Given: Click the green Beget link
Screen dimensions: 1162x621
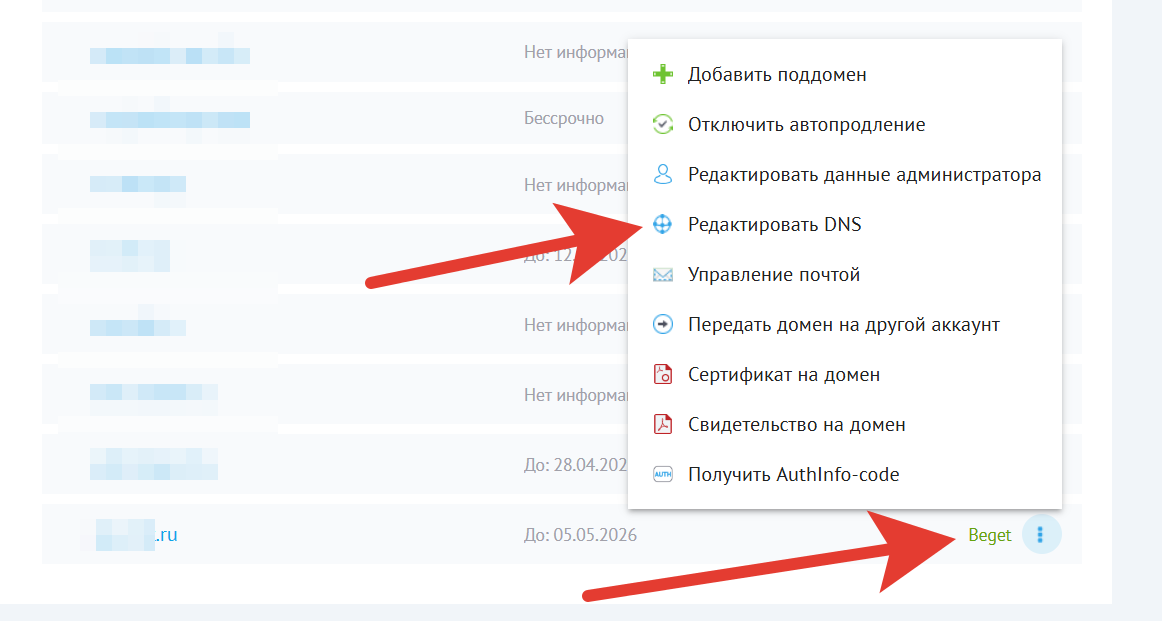Looking at the screenshot, I should [989, 535].
